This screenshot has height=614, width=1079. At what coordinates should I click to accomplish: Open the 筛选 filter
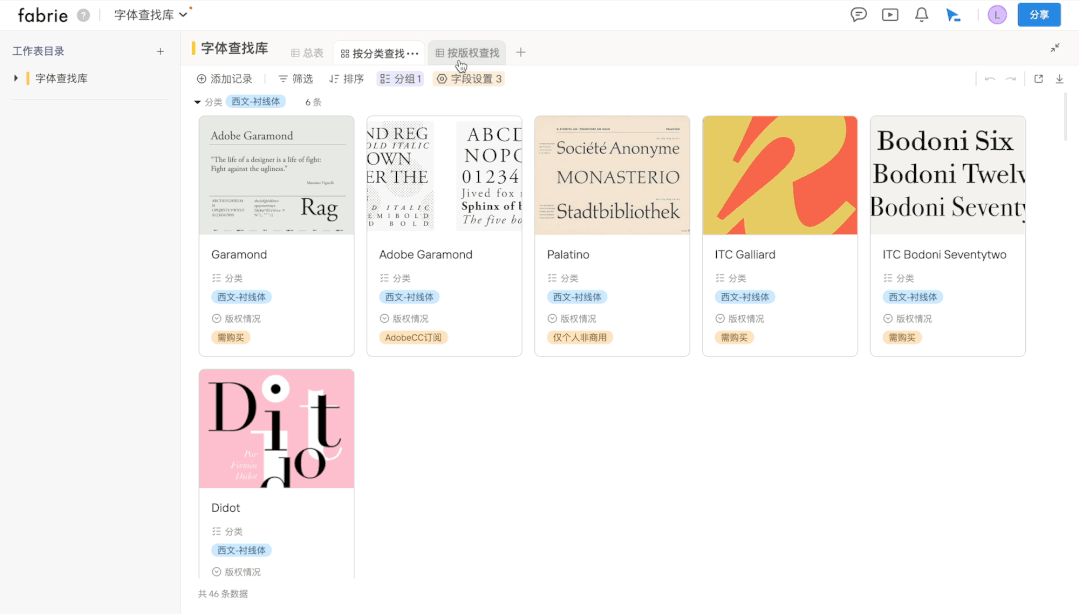tap(295, 79)
